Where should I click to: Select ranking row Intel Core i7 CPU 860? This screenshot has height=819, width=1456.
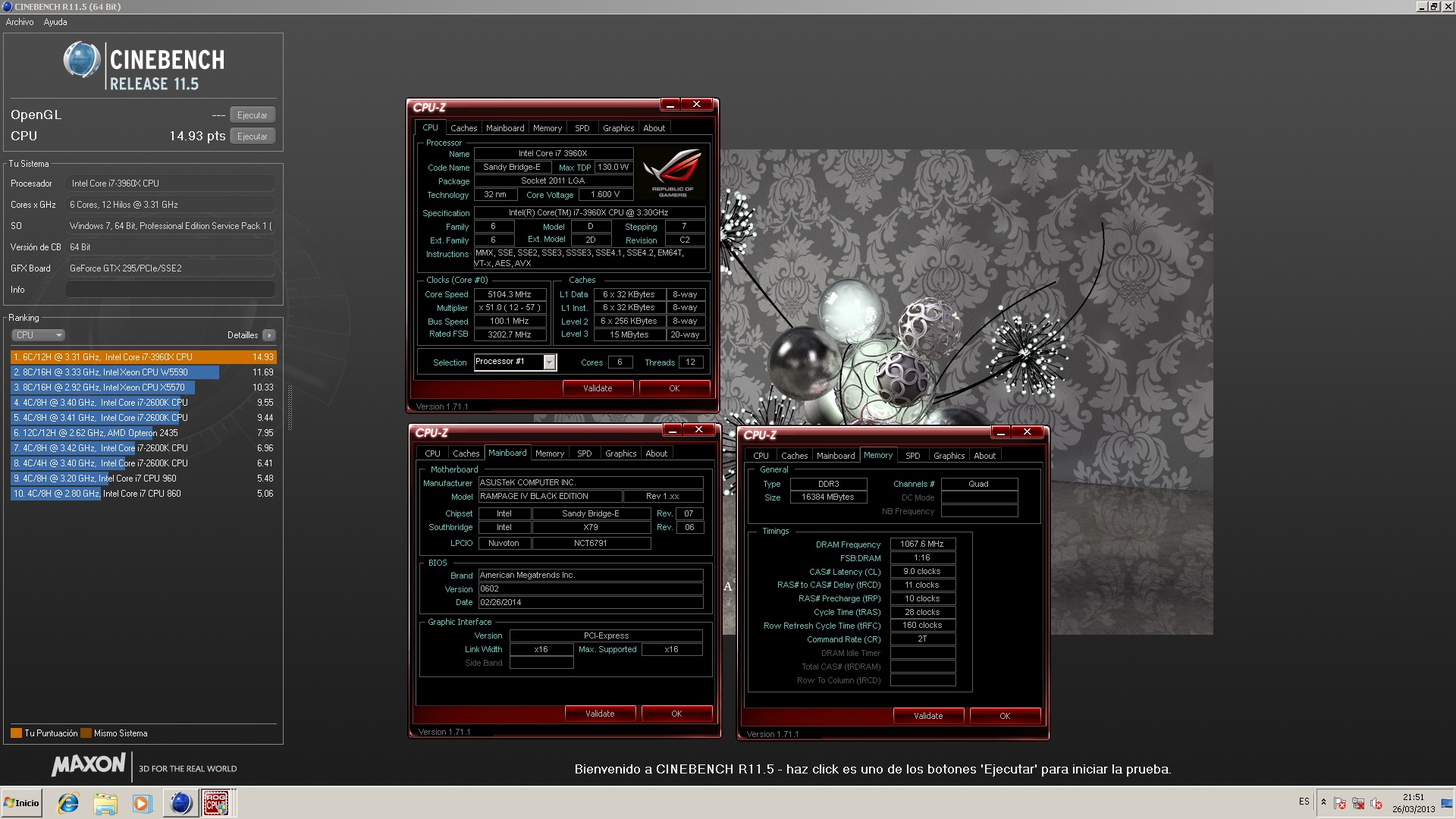[143, 494]
